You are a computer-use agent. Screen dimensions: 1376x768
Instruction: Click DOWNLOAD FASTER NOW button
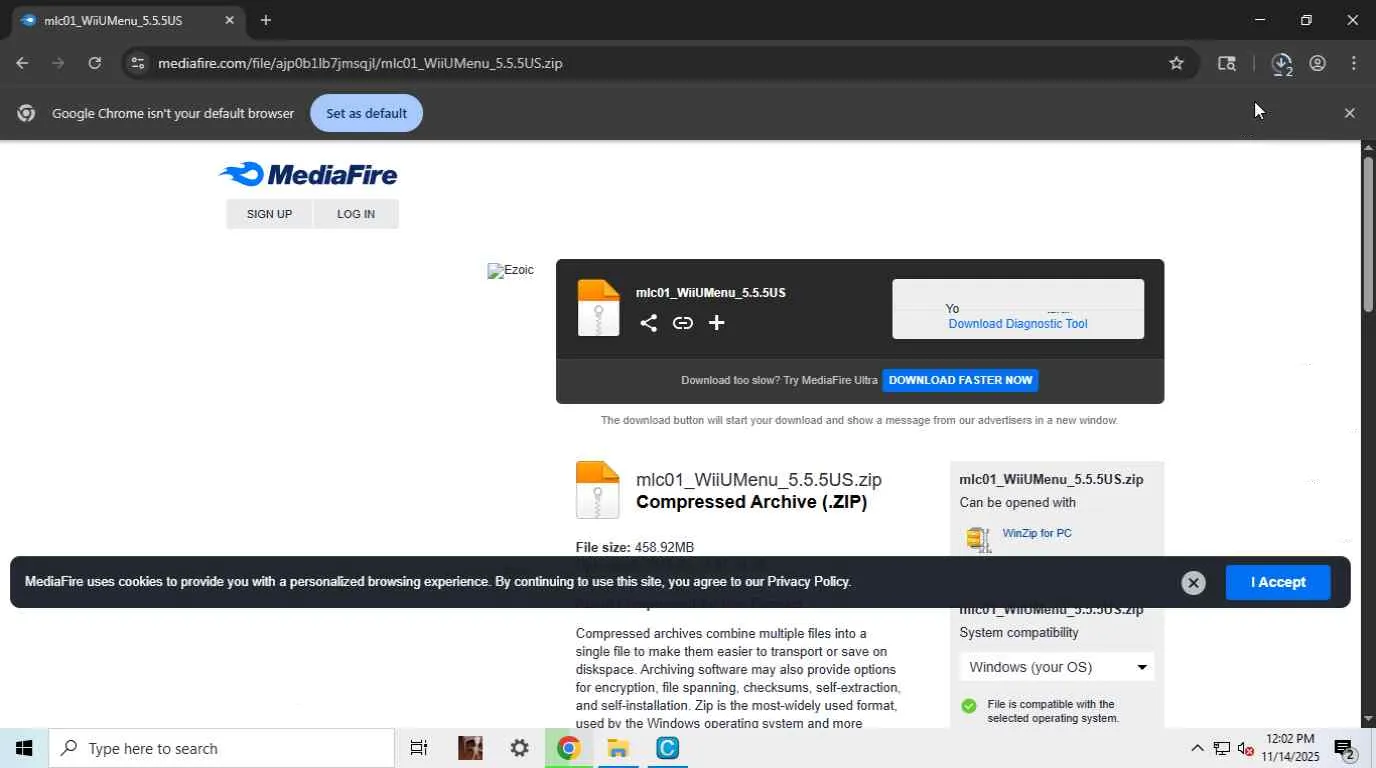(x=960, y=380)
